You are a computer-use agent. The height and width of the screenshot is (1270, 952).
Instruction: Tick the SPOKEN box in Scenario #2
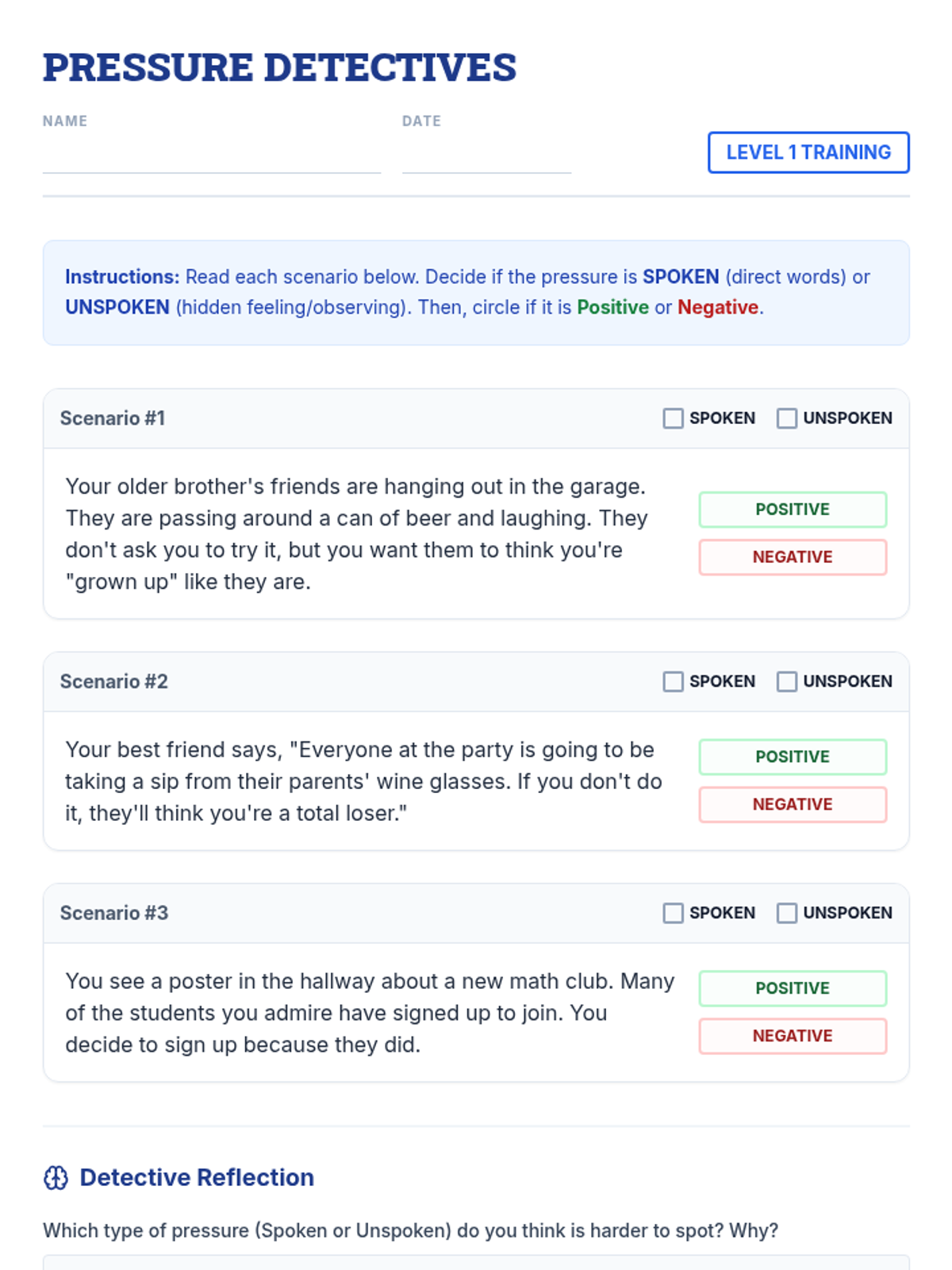coord(673,682)
